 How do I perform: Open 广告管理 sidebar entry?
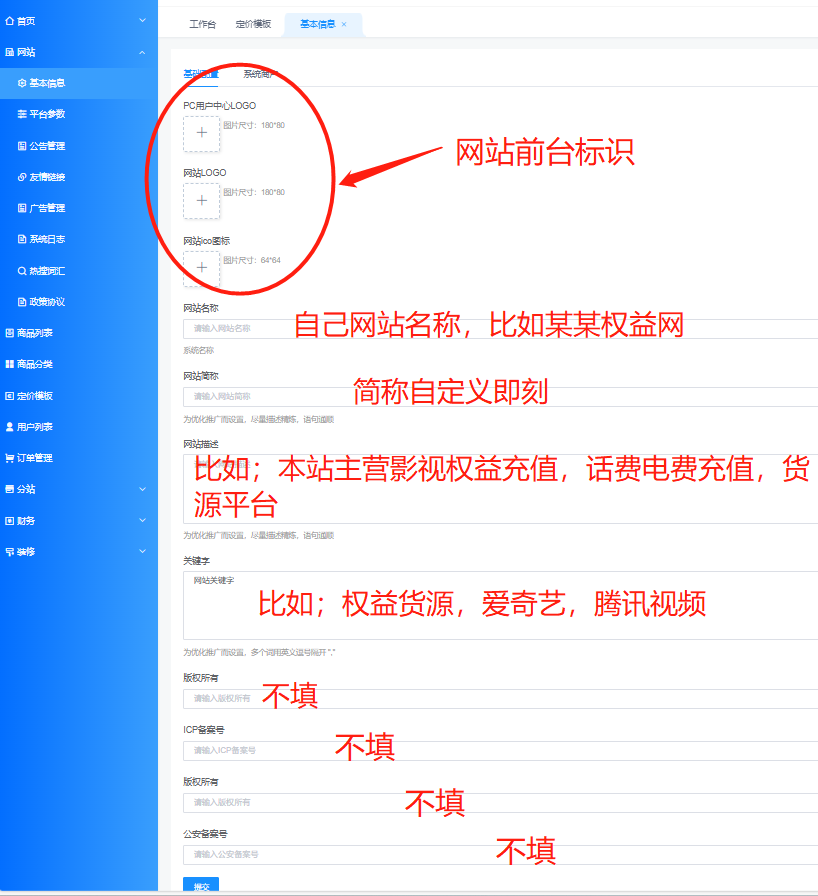tap(47, 208)
